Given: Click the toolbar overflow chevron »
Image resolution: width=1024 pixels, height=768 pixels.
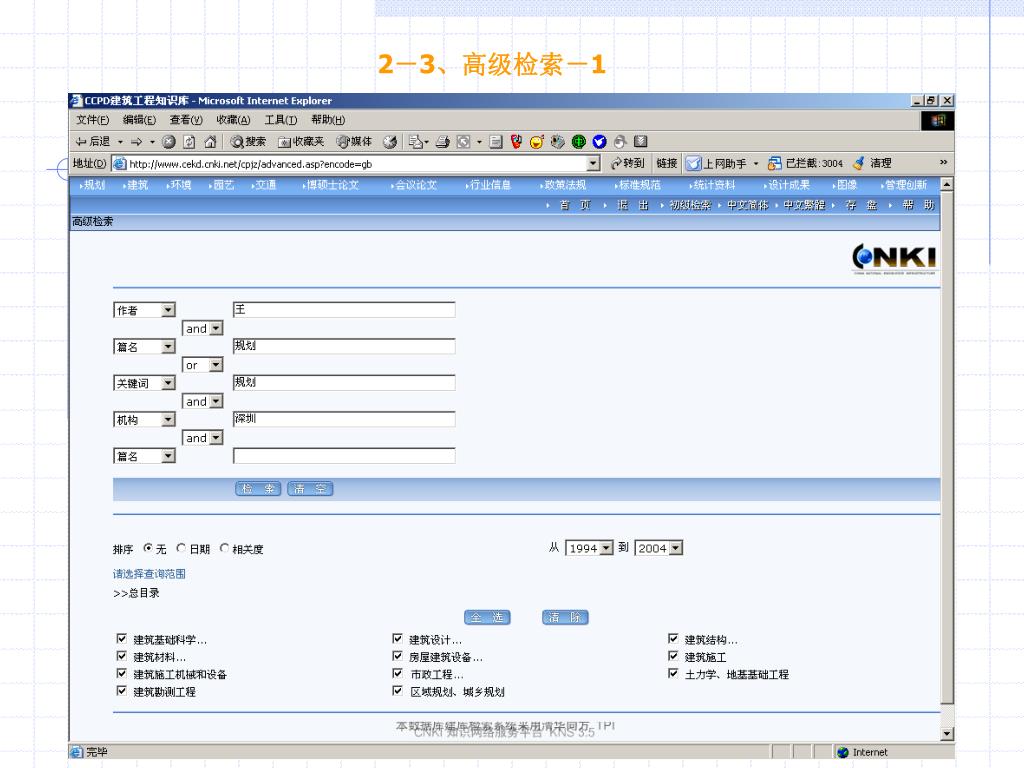Looking at the screenshot, I should tap(943, 163).
